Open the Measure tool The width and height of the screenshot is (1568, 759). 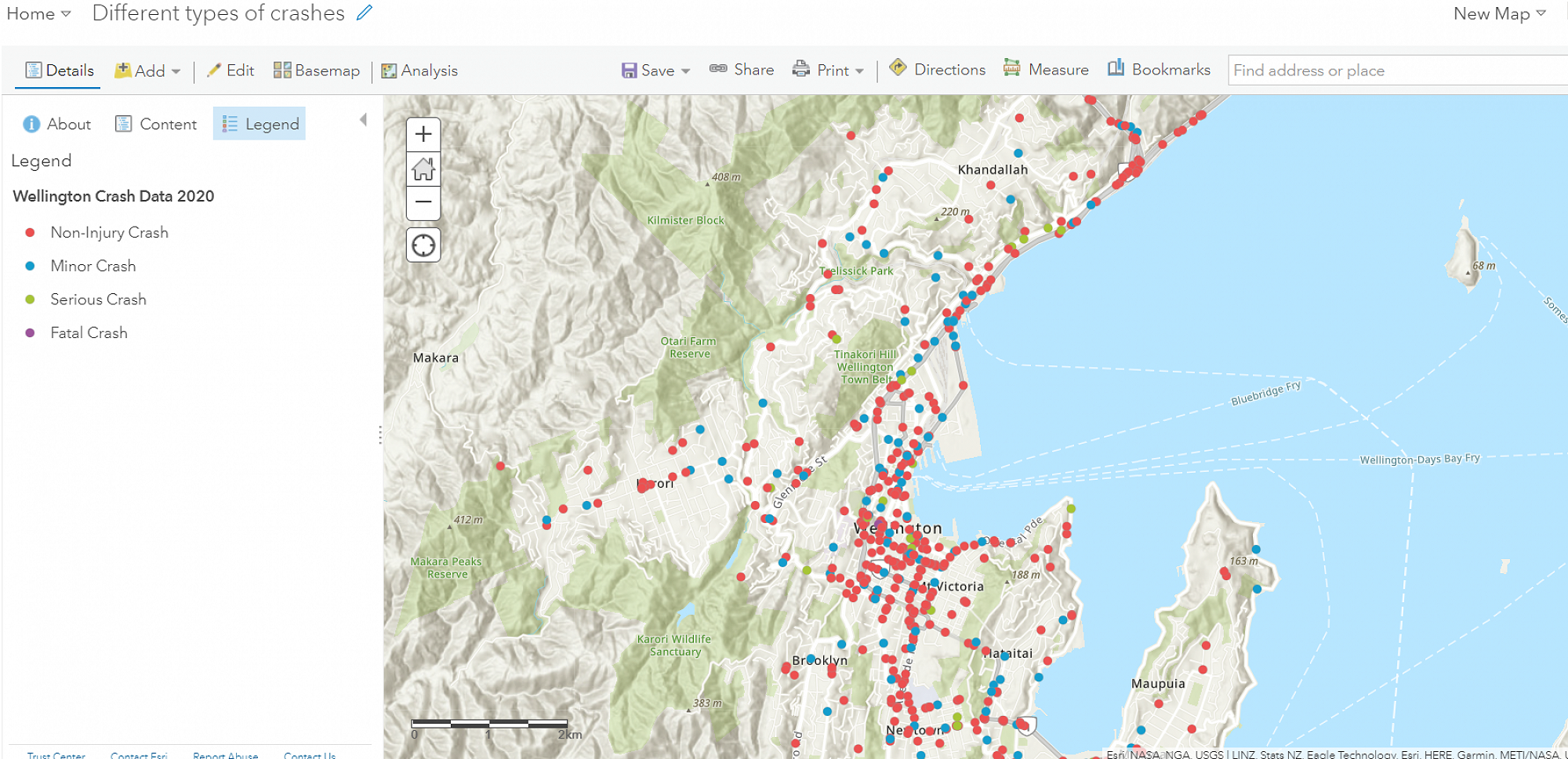pos(1046,70)
